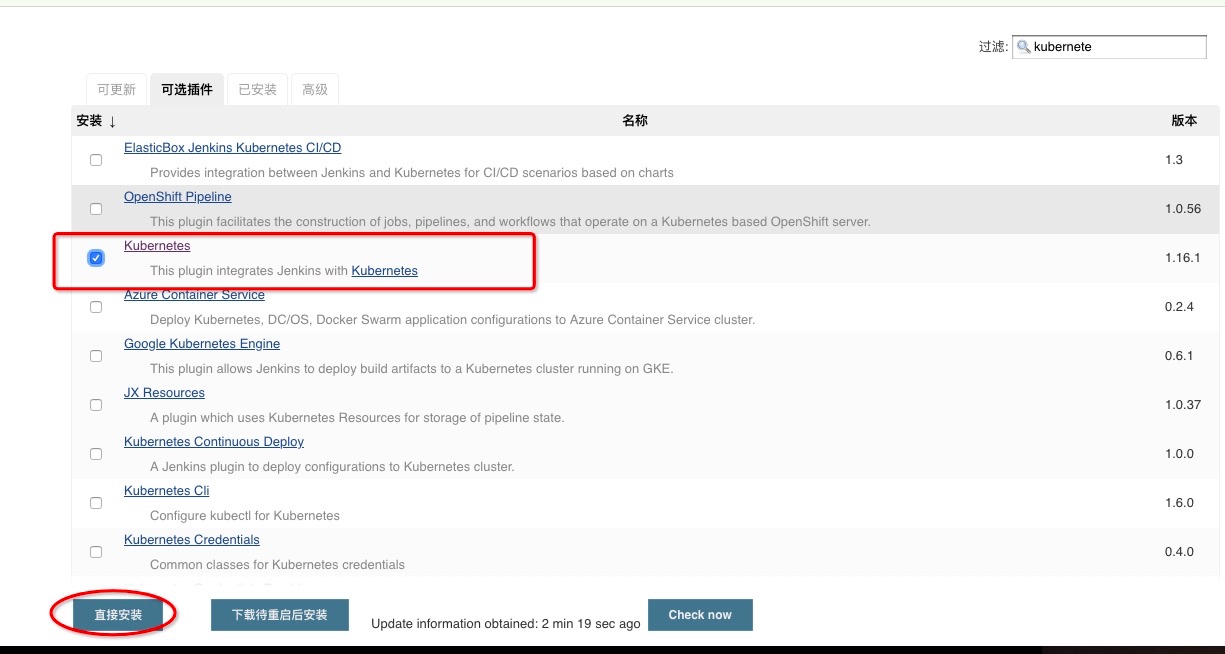
Task: Follow Kubernetes link in plugin description
Action: (x=385, y=271)
